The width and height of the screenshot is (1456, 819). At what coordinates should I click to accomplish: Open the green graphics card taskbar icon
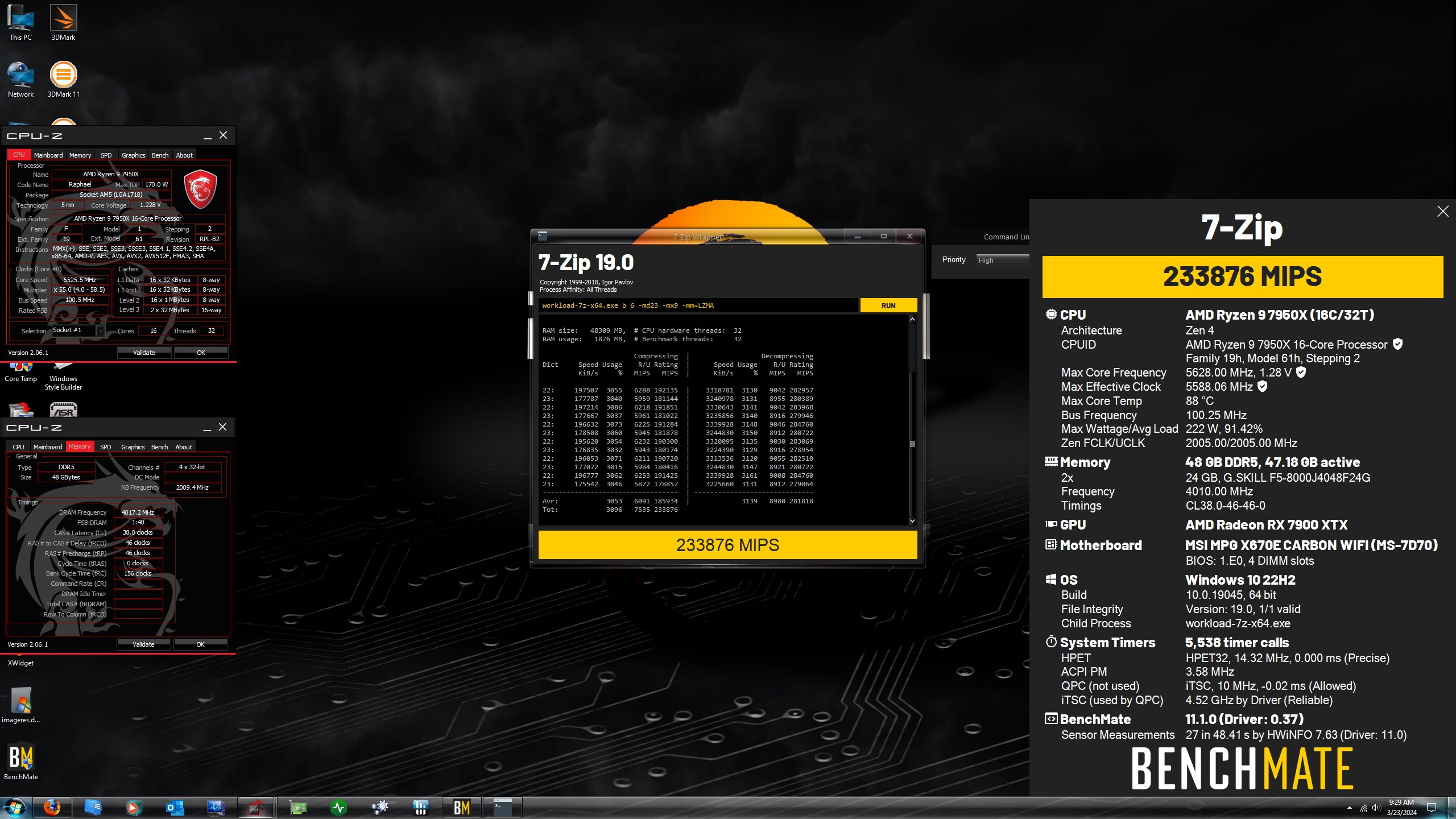tap(297, 808)
